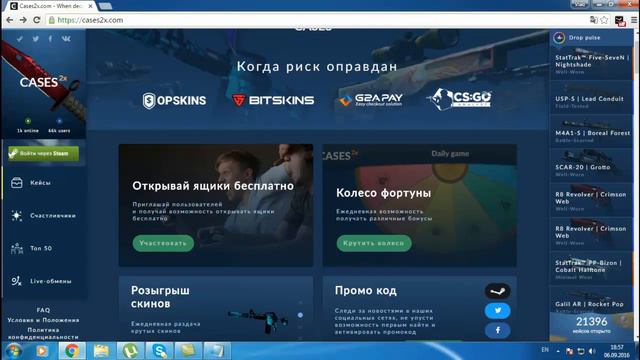Open the Twitter icon in sidebar header
This screenshot has width=640, height=360.
pos(36,39)
